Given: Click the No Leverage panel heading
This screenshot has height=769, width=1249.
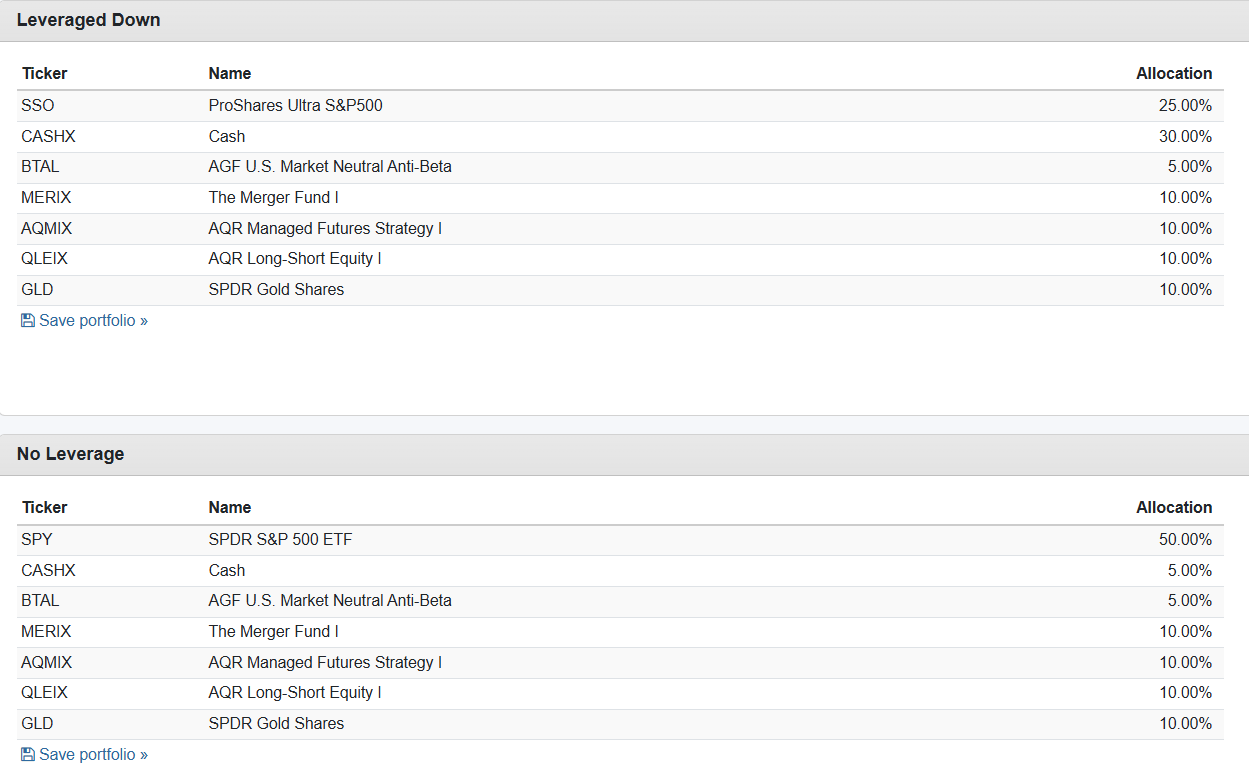Looking at the screenshot, I should [70, 454].
